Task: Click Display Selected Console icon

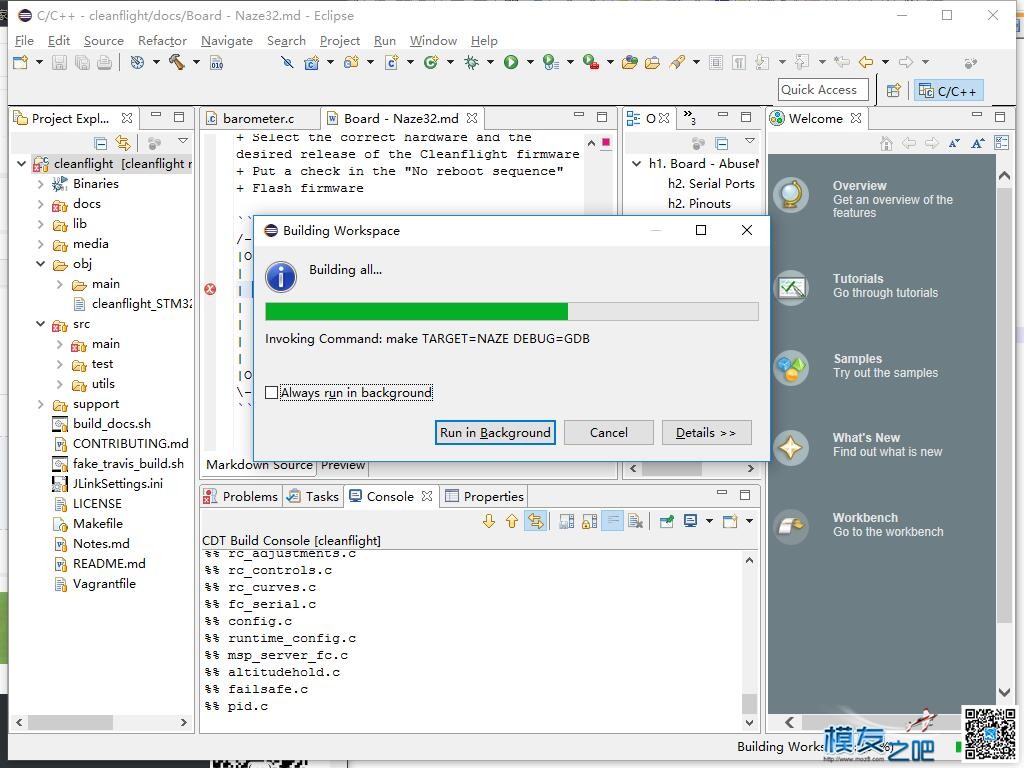Action: [690, 521]
